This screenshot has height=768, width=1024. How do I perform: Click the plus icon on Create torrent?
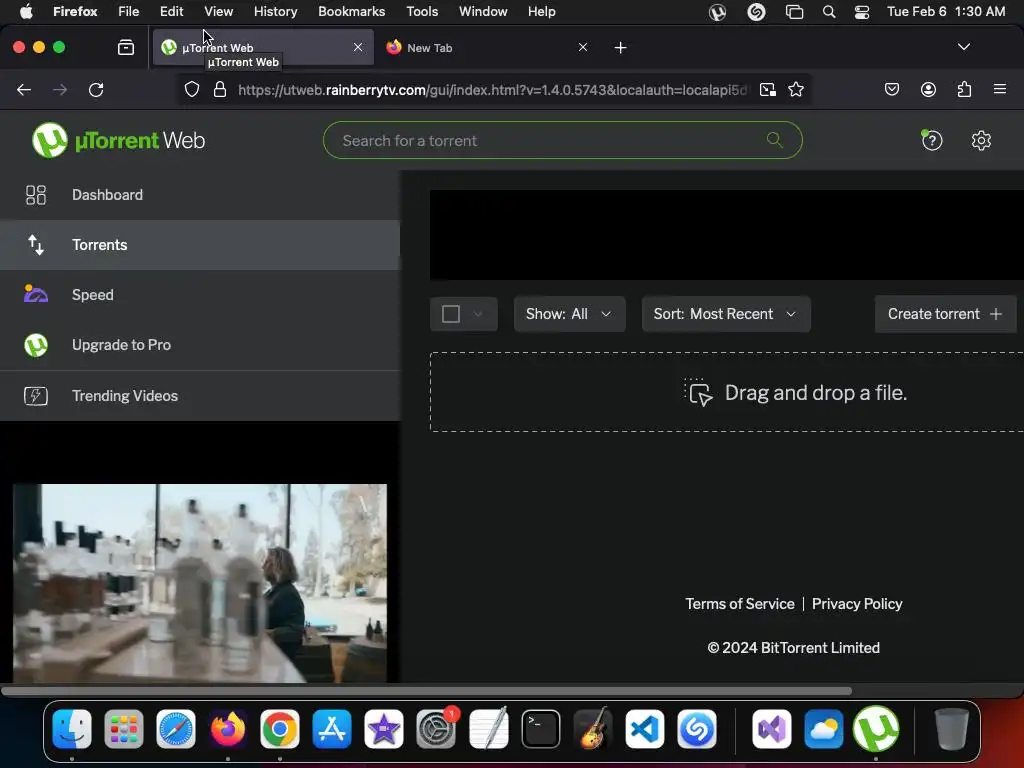(996, 314)
